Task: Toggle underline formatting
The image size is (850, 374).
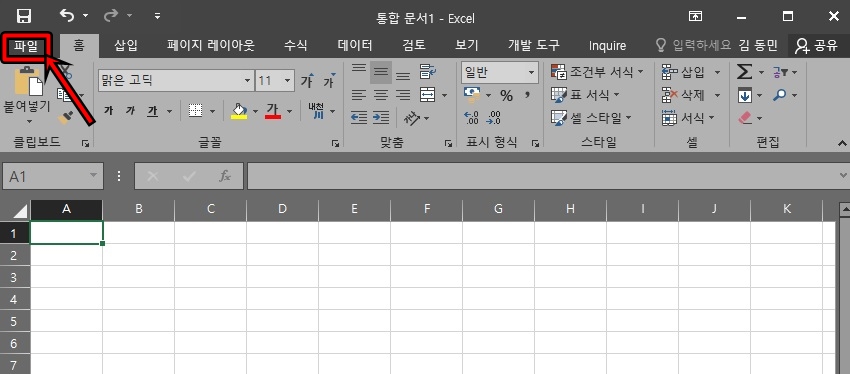Action: coord(153,111)
